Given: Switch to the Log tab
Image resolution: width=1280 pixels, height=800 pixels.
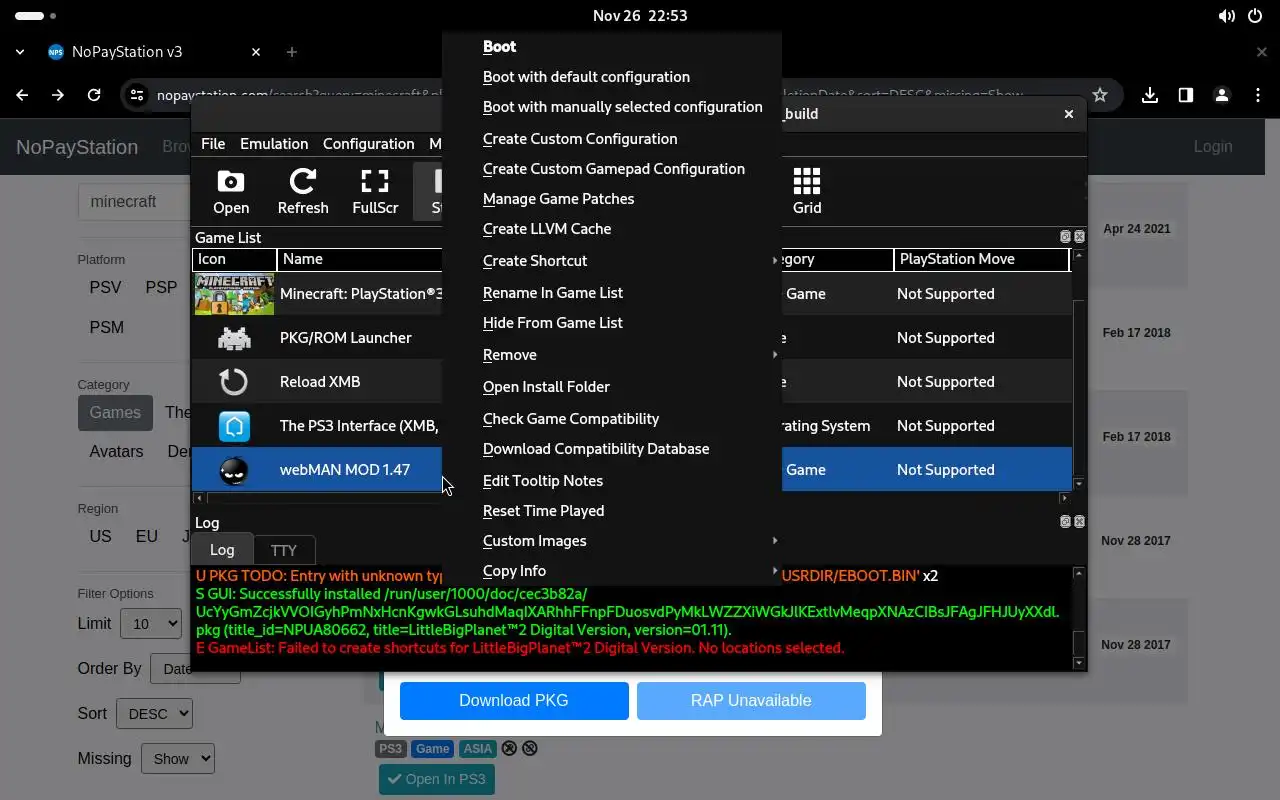Looking at the screenshot, I should click(222, 550).
